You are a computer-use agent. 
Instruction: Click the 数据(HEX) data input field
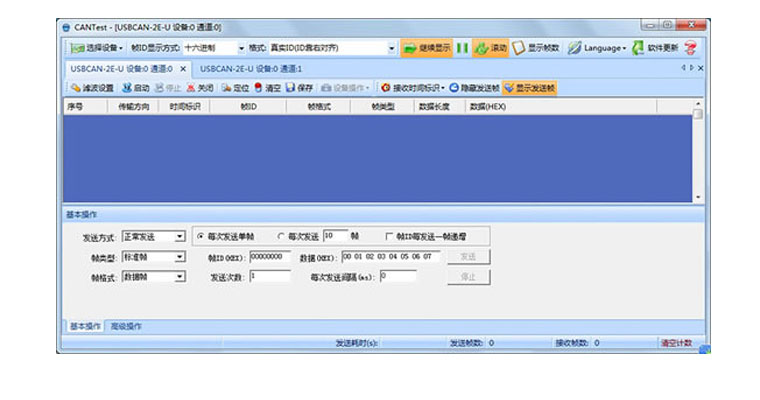pyautogui.click(x=390, y=256)
